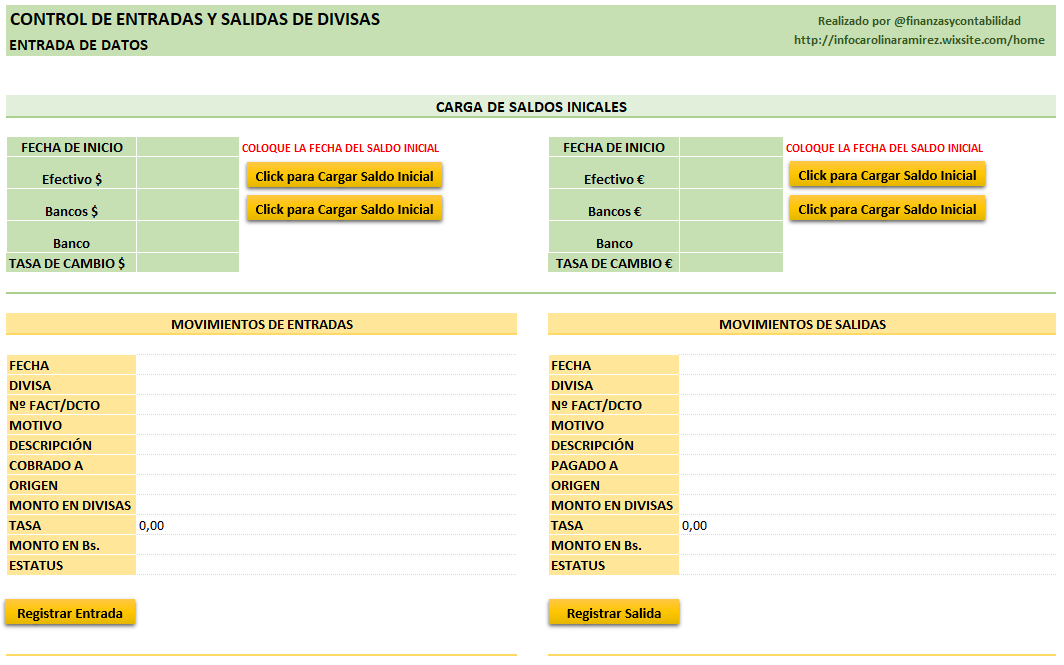This screenshot has width=1064, height=665.
Task: Click the TASA DE CAMBIO € input cell
Action: tap(731, 263)
